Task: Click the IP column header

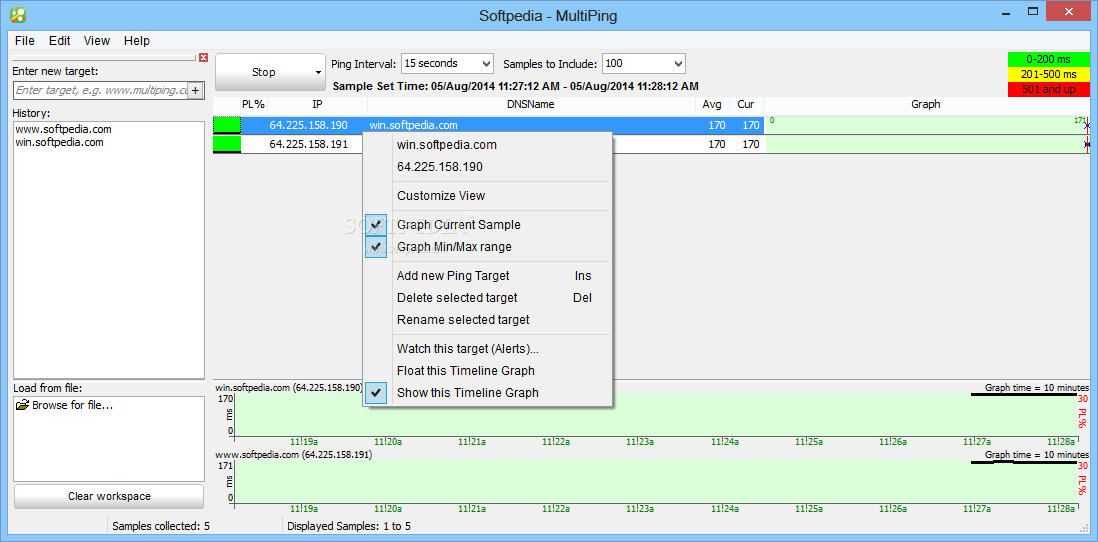Action: click(x=317, y=104)
